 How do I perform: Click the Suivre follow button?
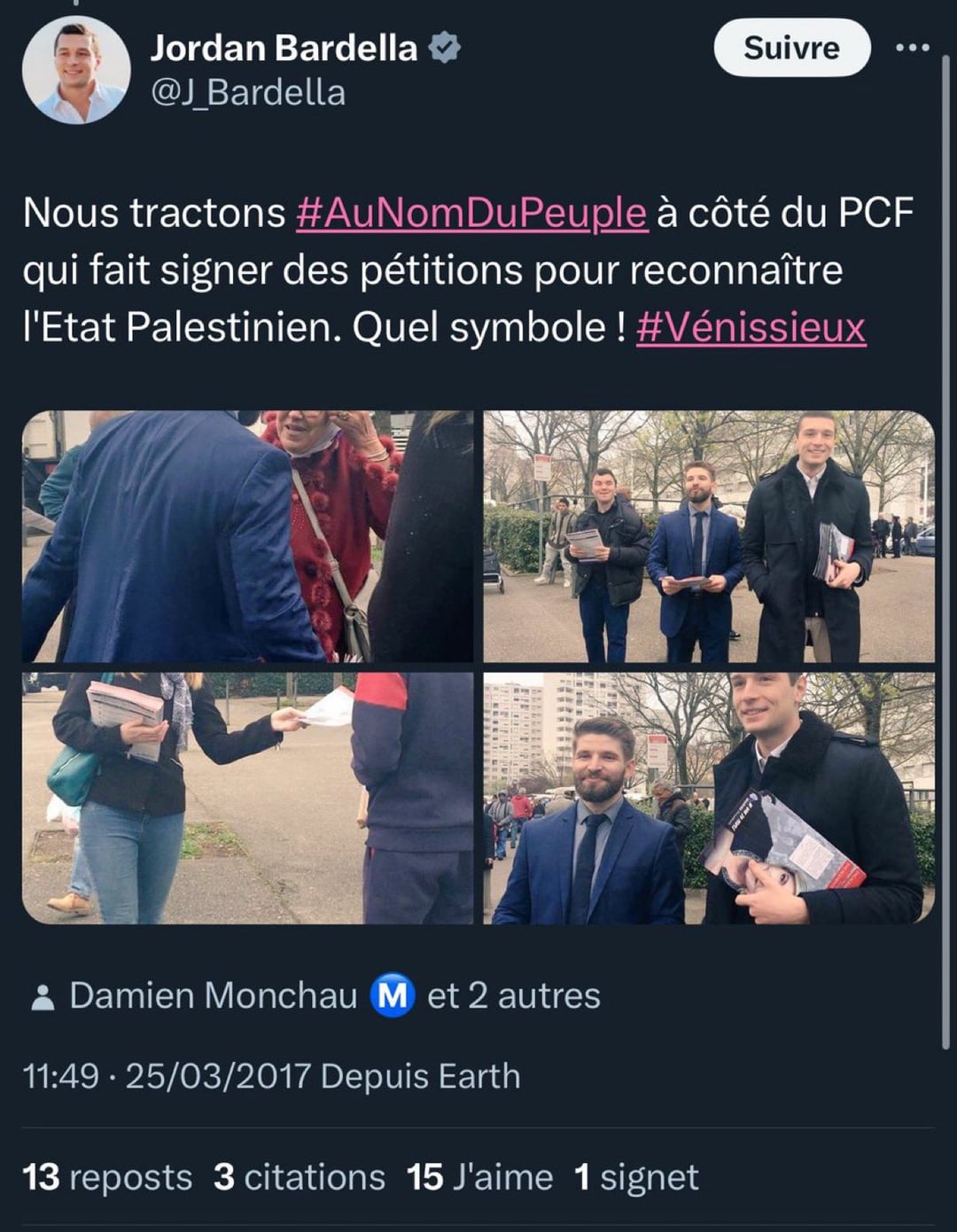pyautogui.click(x=791, y=48)
